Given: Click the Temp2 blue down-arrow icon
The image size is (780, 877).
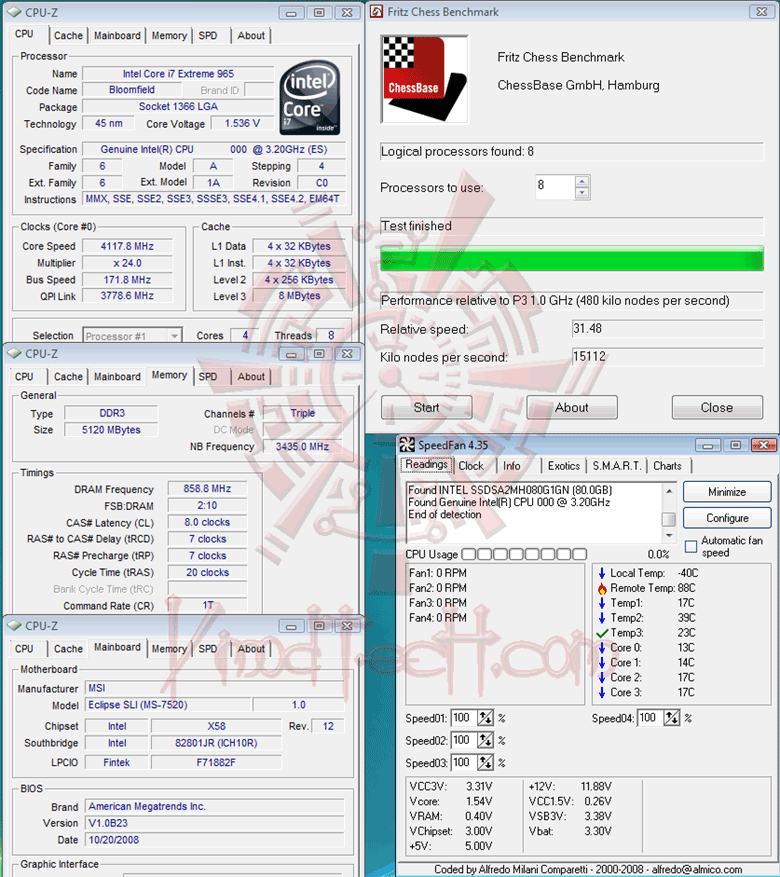Looking at the screenshot, I should point(602,618).
